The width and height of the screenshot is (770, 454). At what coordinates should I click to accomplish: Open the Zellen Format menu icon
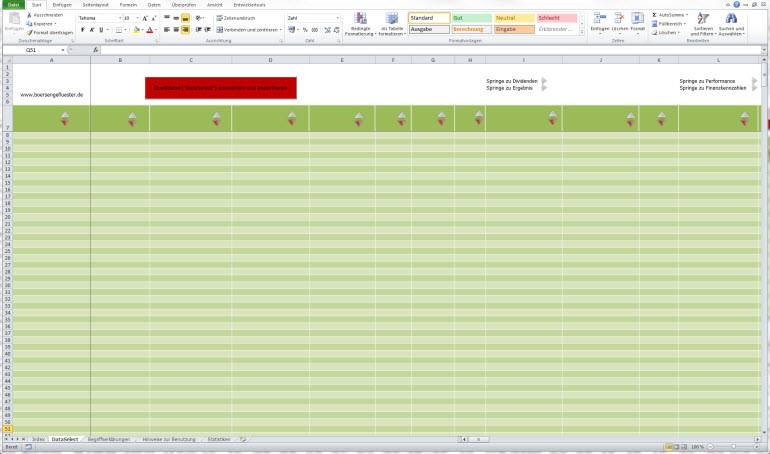(637, 19)
